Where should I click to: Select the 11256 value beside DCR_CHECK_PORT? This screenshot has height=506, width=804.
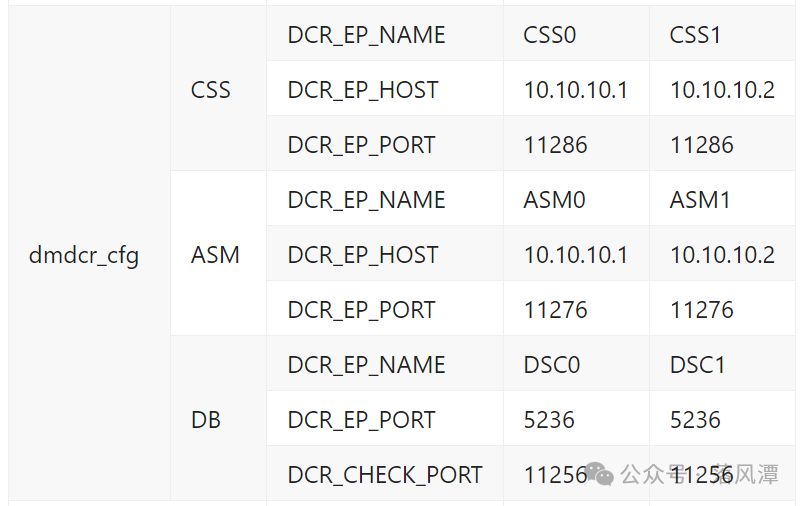[x=555, y=475]
